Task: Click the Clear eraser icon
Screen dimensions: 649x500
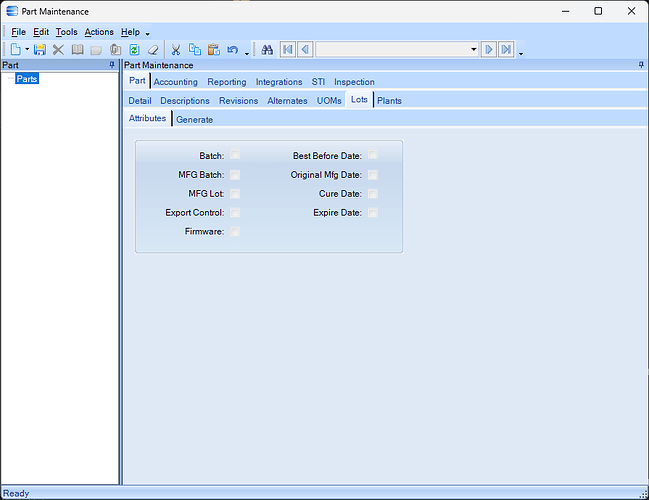Action: [153, 50]
